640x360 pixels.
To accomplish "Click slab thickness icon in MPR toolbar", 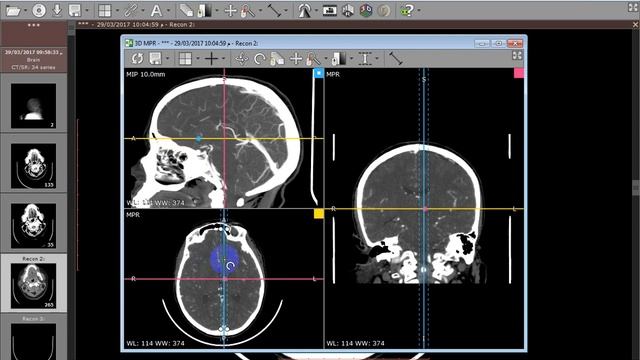I will click(x=364, y=59).
